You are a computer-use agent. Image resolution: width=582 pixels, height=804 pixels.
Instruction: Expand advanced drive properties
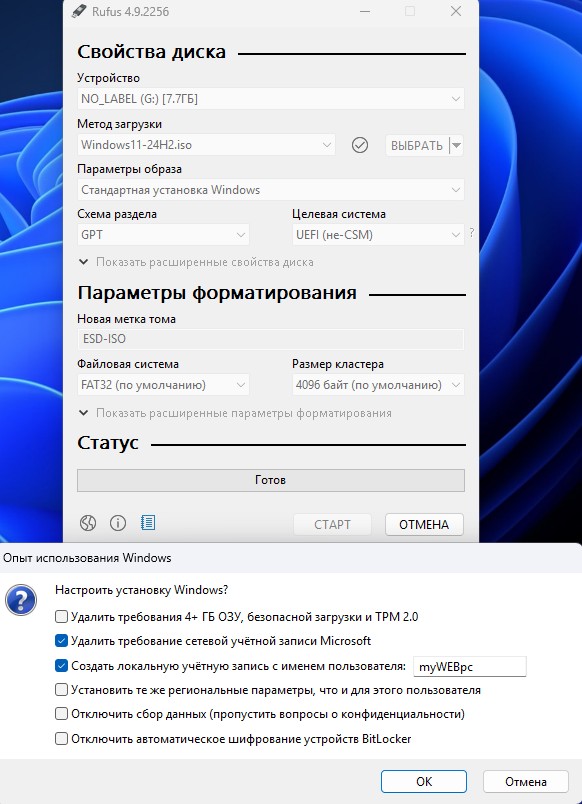pos(195,262)
